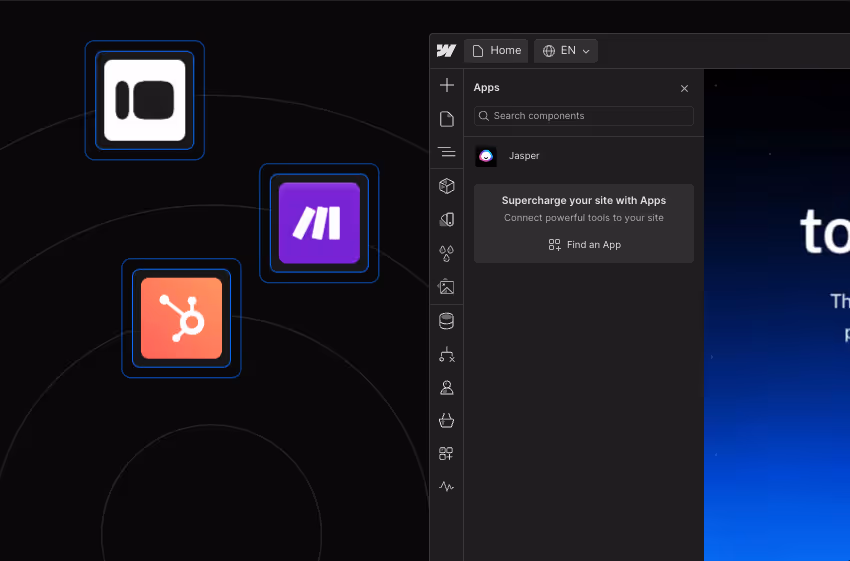Click the HubSpot orange app tile

(182, 318)
